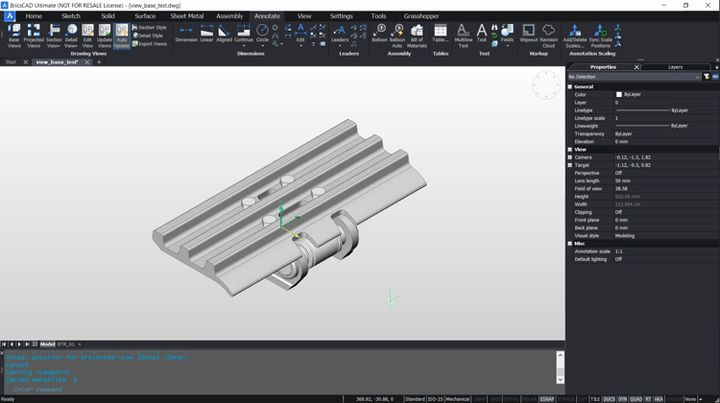Viewport: 720px width, 403px height.
Task: Toggle Auto Update drawing views
Action: [122, 36]
